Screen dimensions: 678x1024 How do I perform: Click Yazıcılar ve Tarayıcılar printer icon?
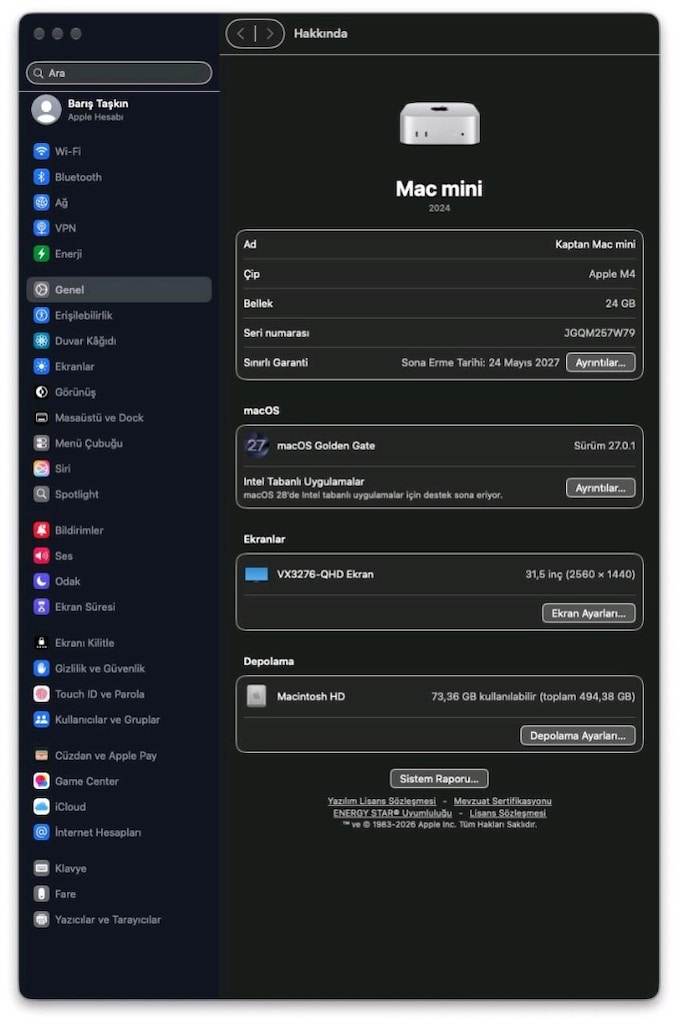pyautogui.click(x=41, y=920)
